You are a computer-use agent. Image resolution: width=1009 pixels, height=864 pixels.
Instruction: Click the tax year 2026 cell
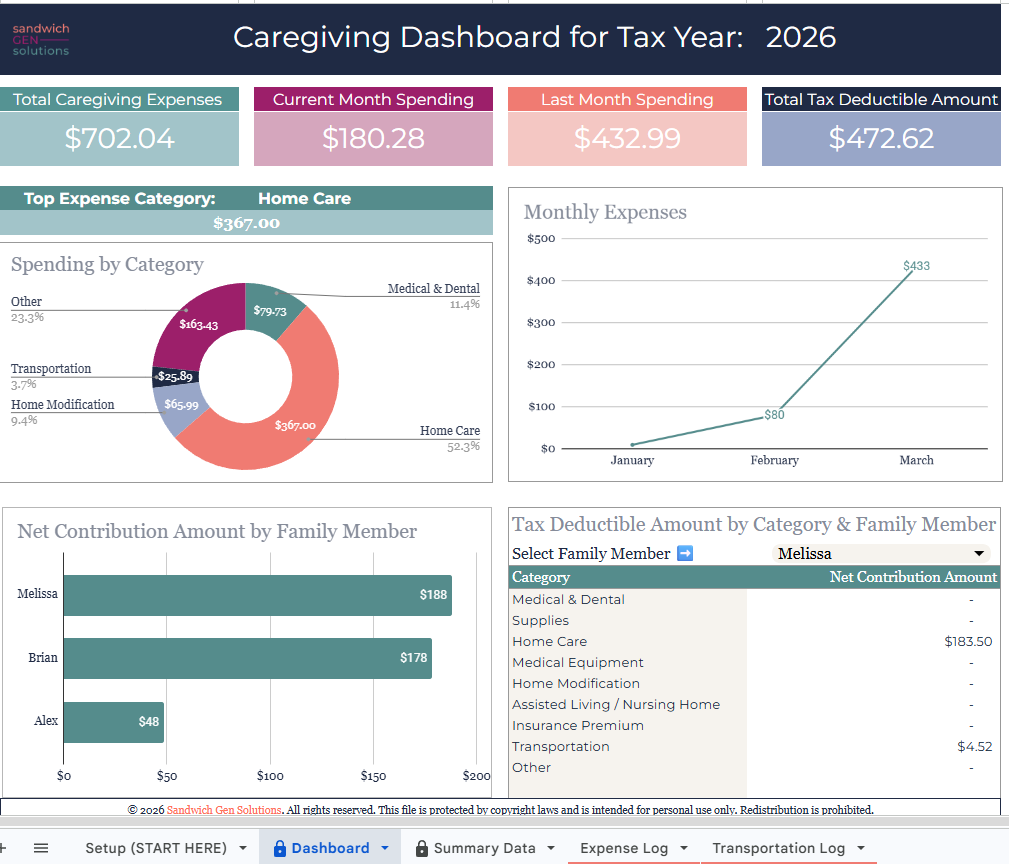[x=801, y=37]
